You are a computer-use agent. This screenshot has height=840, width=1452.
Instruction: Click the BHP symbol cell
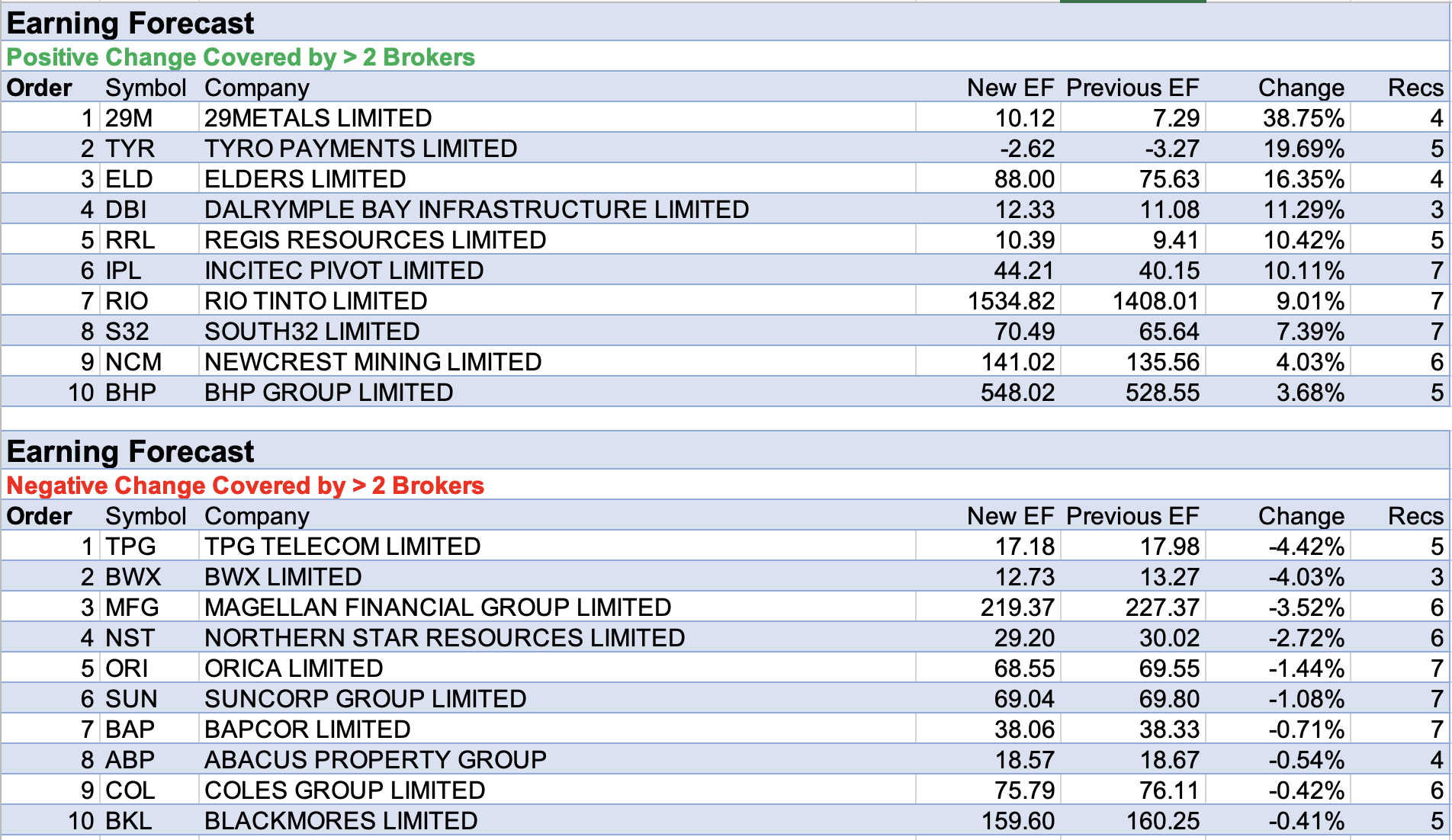pyautogui.click(x=130, y=393)
